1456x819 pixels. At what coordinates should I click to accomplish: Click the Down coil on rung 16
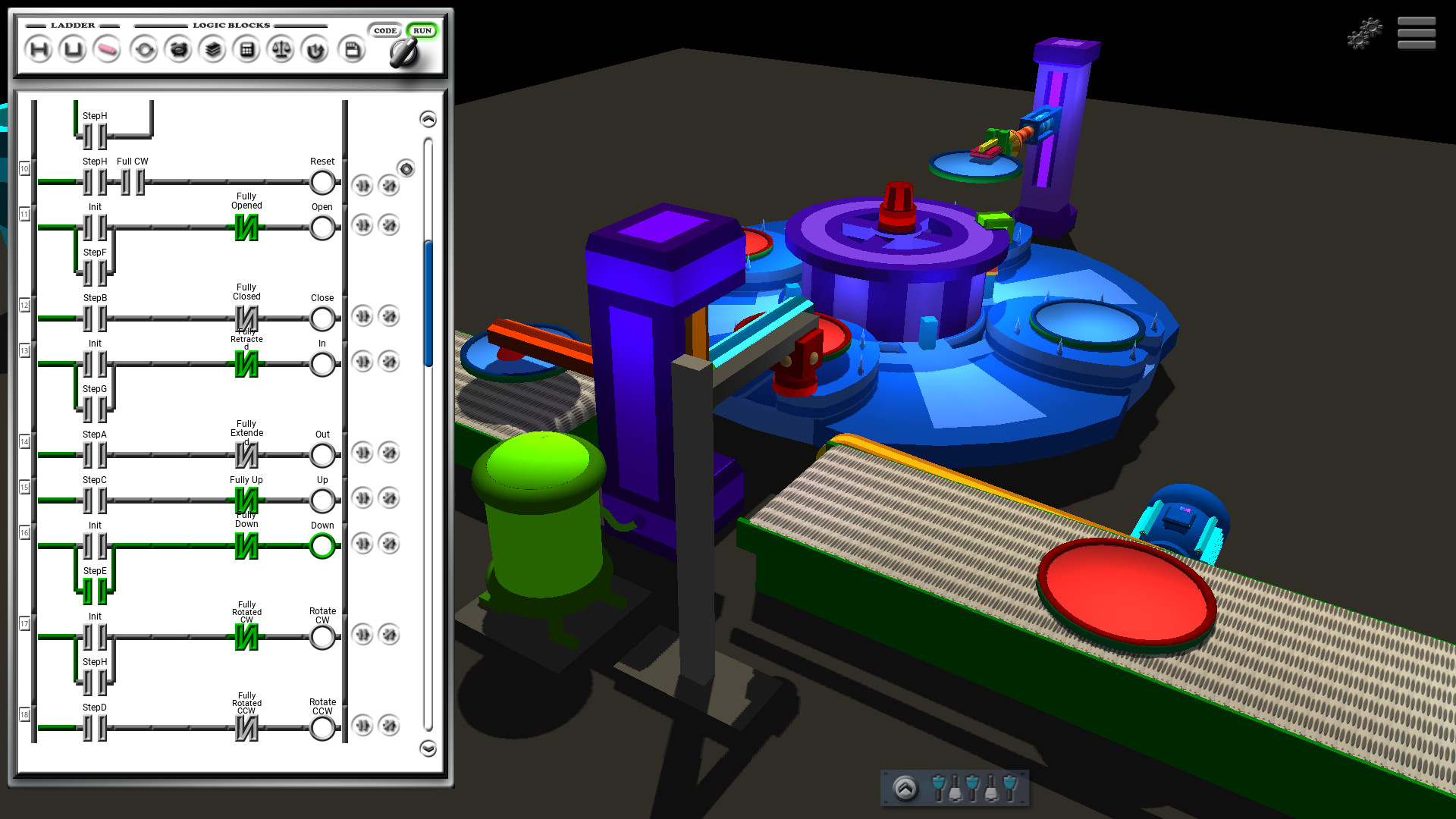pyautogui.click(x=322, y=544)
